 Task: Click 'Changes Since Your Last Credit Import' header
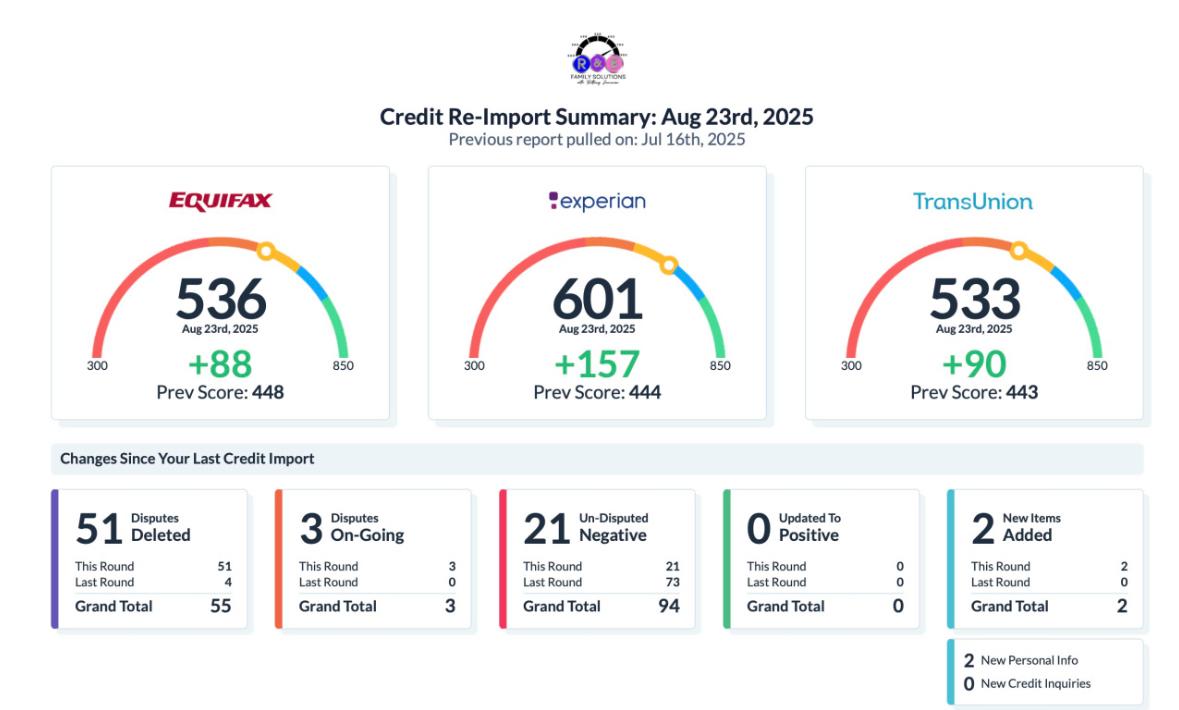click(x=187, y=459)
